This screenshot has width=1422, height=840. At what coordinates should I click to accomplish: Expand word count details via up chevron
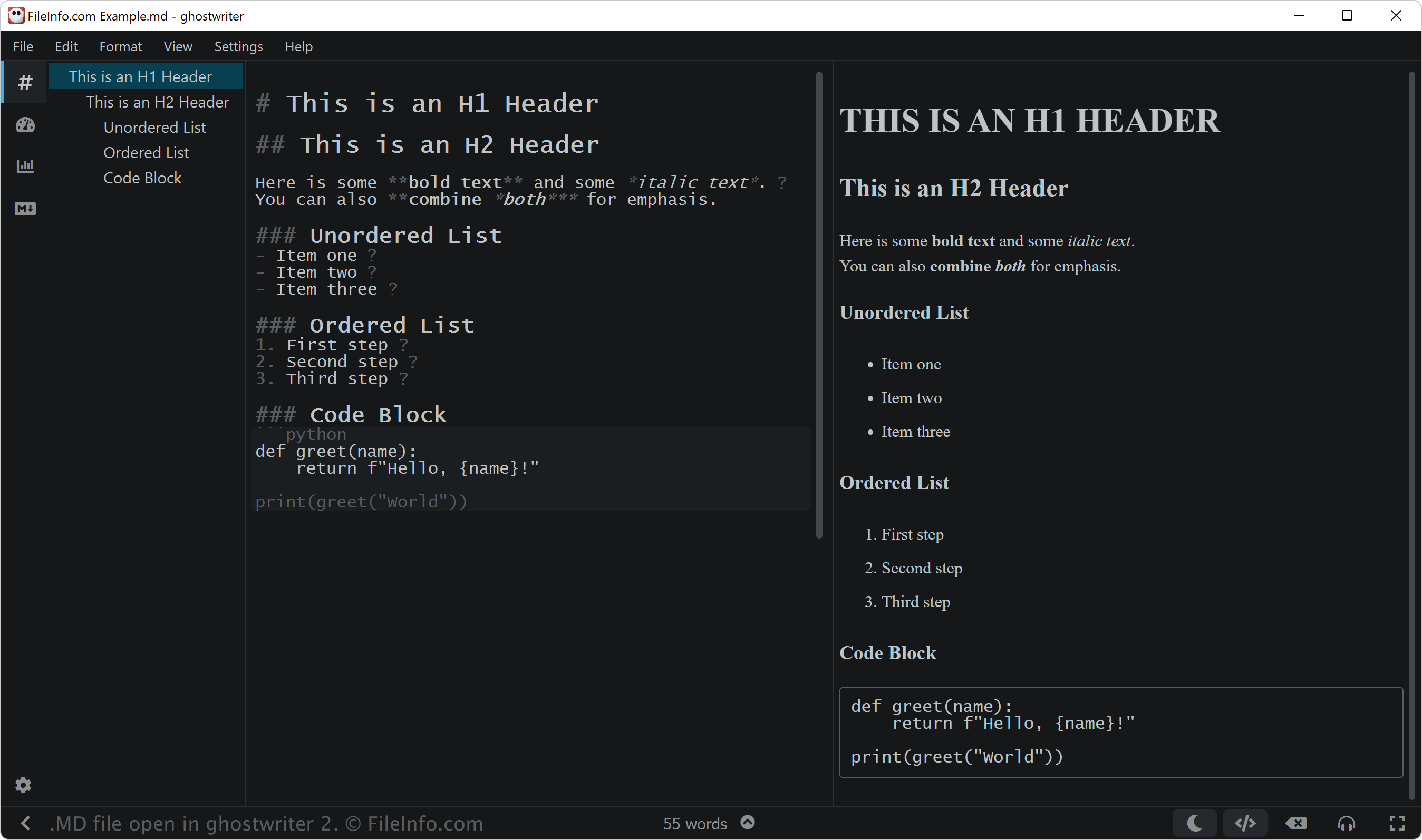coord(748,823)
